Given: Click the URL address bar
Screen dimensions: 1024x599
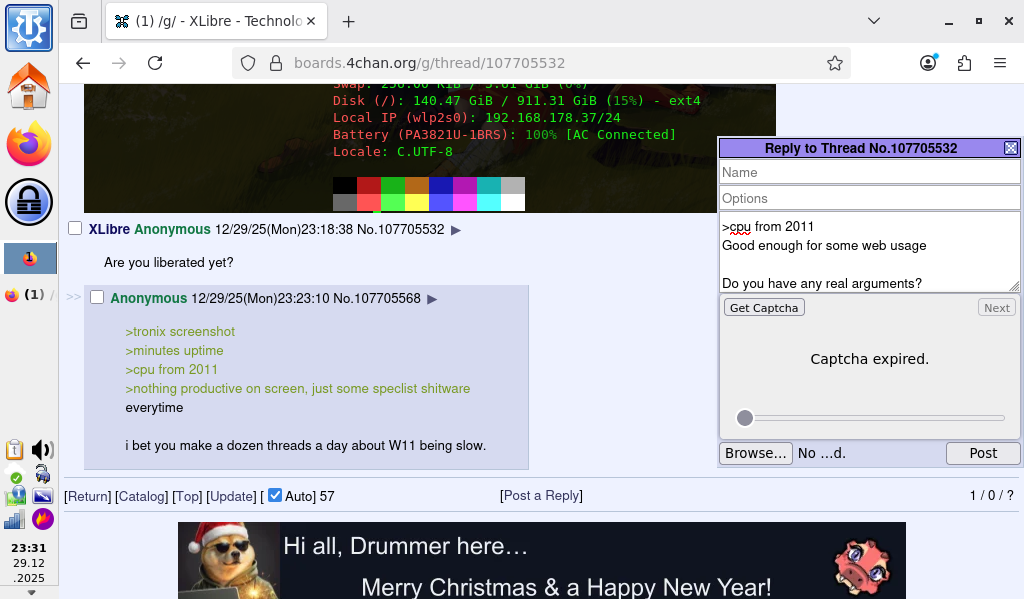Looking at the screenshot, I should click(x=541, y=63).
